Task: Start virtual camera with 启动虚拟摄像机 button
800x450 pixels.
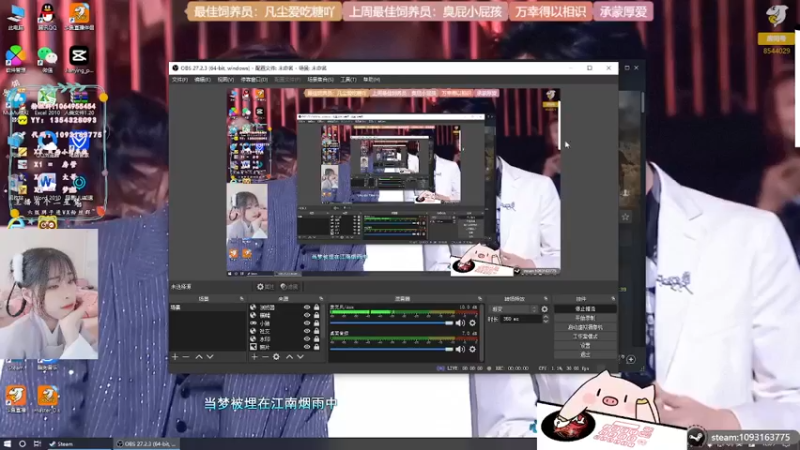Action: [585, 327]
